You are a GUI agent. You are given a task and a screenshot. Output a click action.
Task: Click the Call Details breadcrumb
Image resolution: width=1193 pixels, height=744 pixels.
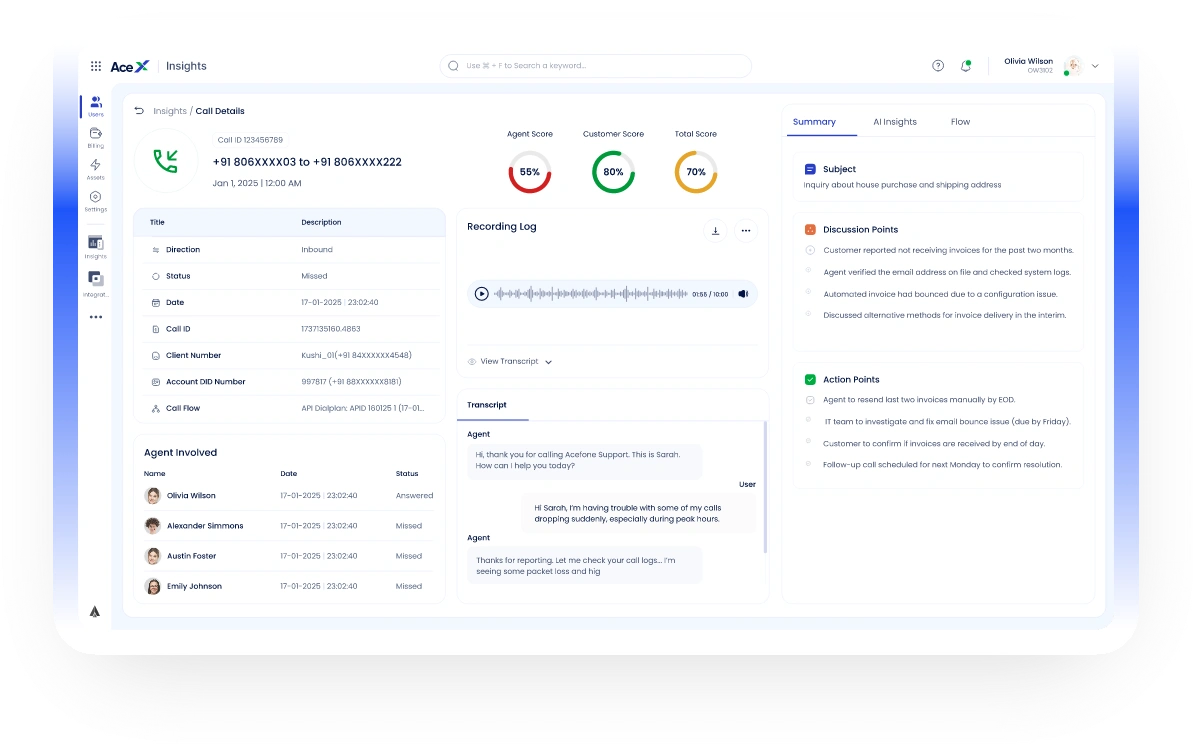(x=220, y=111)
